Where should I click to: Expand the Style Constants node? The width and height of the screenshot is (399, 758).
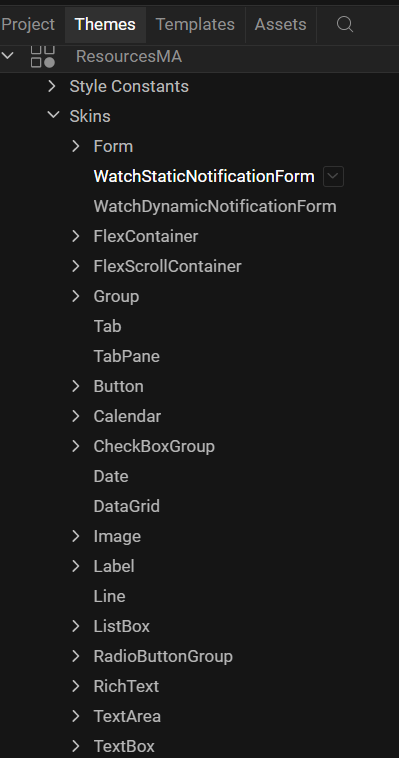[52, 86]
